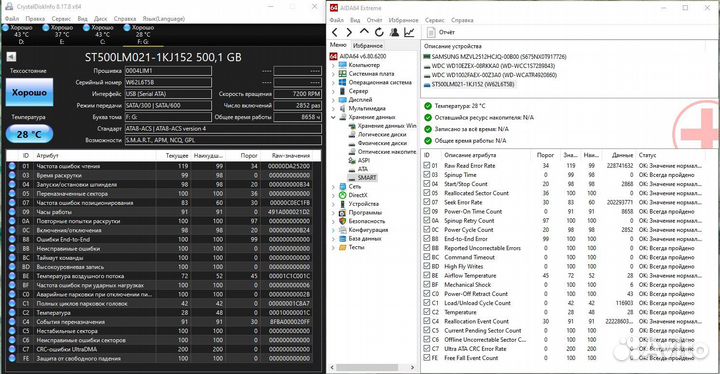Uncheck the Free Fall Event Count checkbox
Screen dimensions: 720x374
click(427, 357)
